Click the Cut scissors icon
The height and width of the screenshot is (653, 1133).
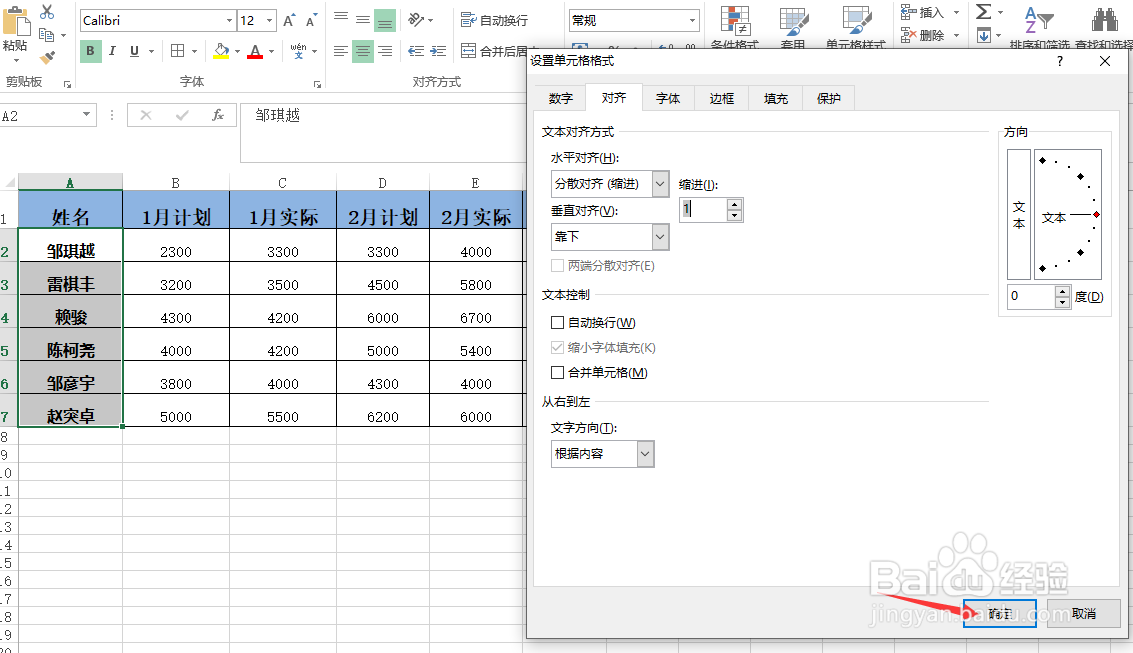click(47, 12)
